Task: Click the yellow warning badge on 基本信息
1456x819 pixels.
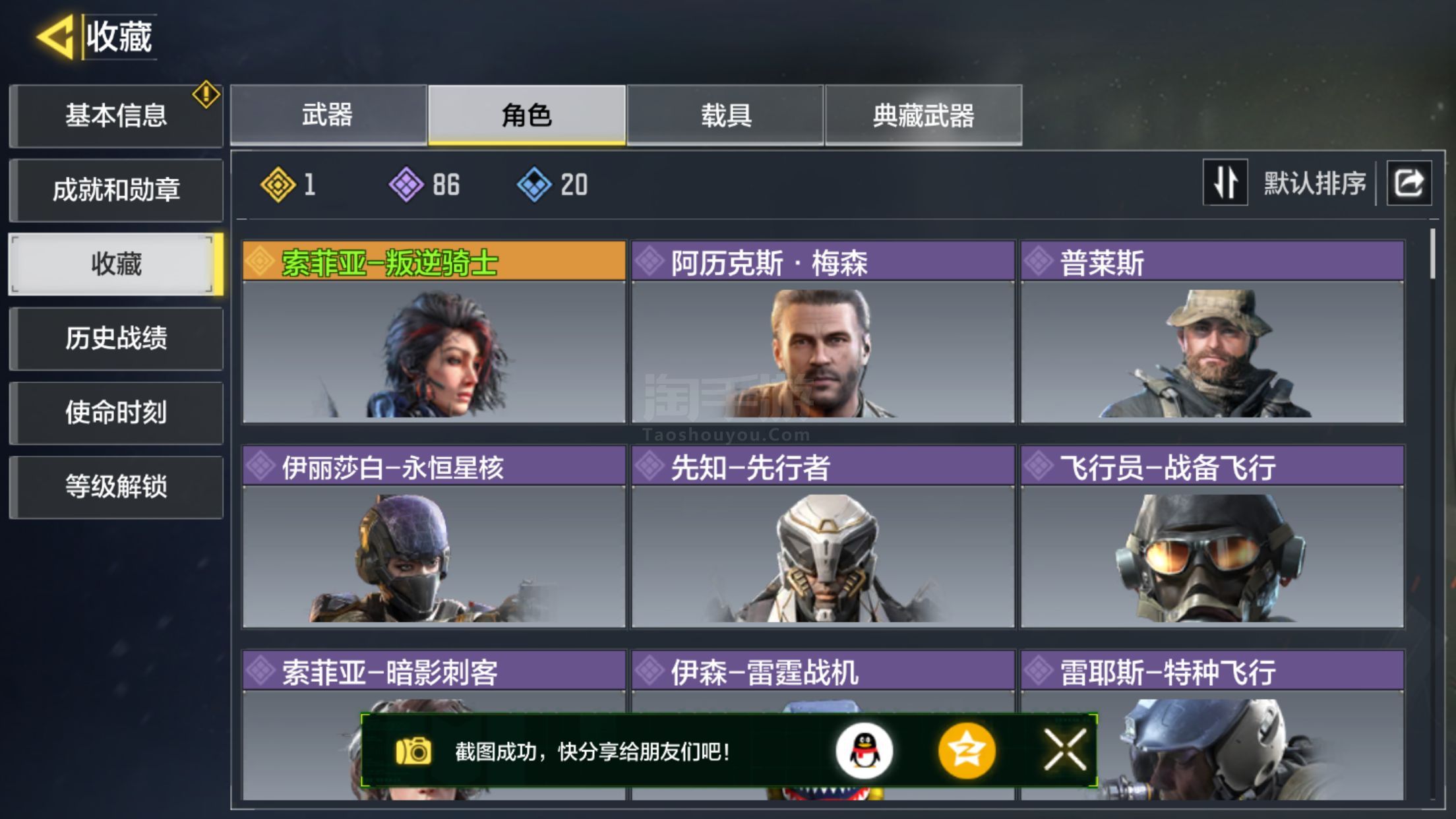Action: 206,94
